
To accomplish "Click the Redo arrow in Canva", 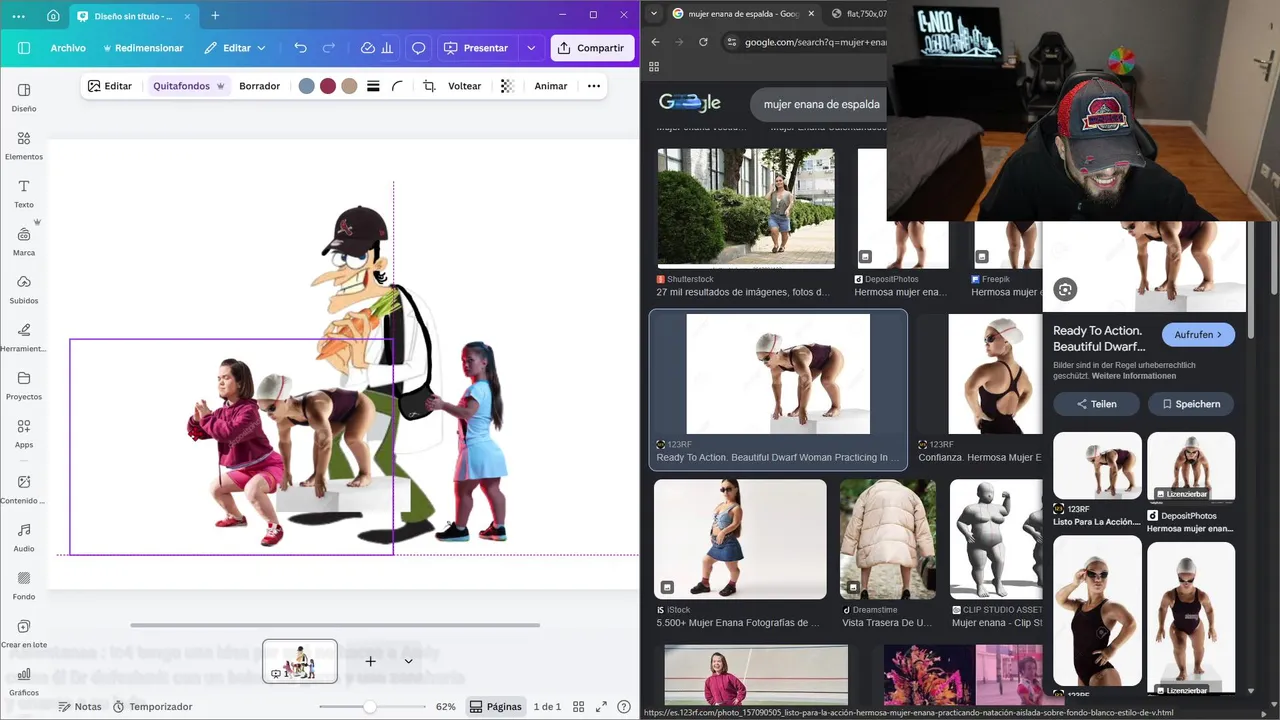I will coord(329,48).
